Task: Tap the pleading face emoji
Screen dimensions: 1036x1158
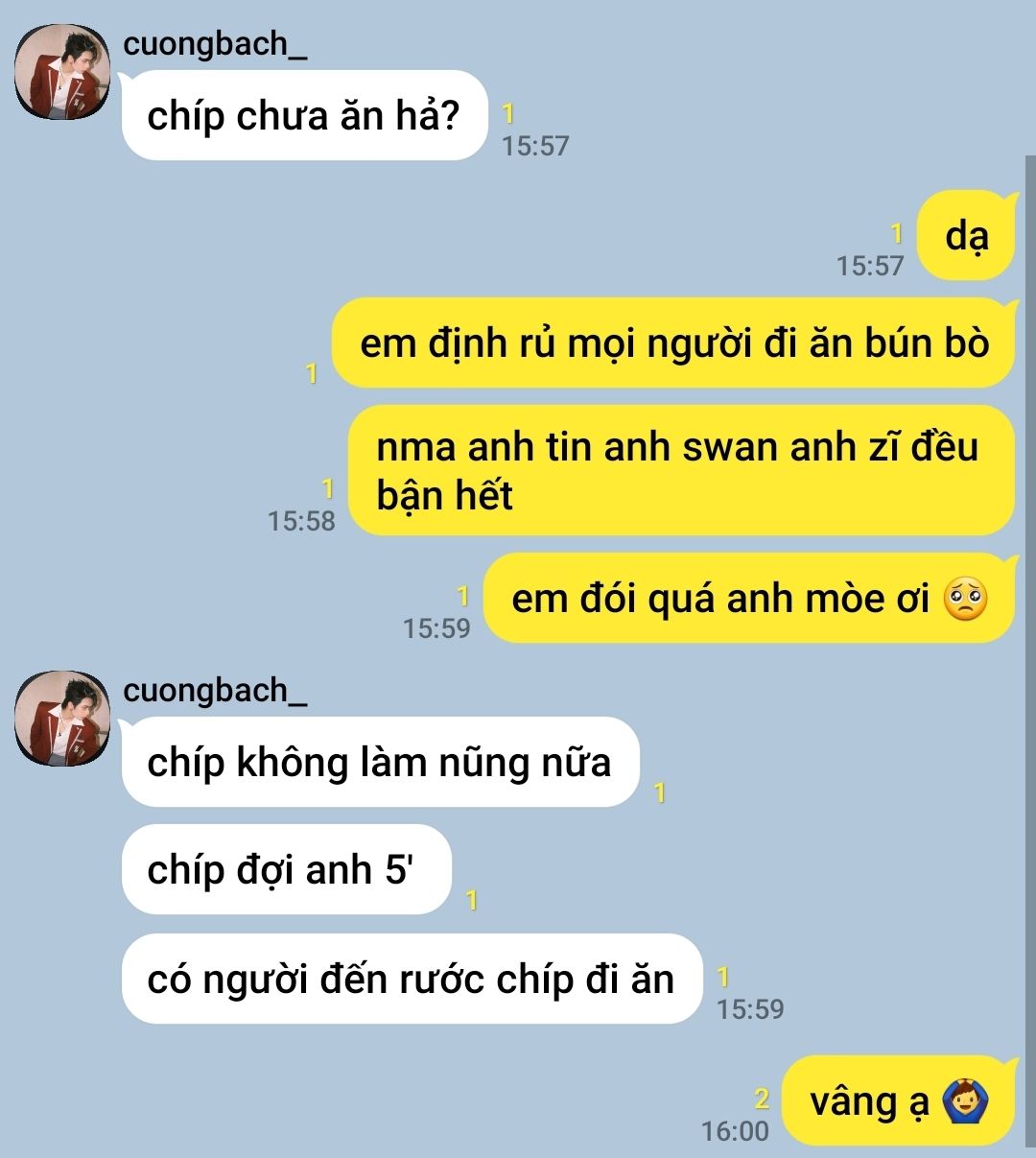Action: click(x=965, y=599)
